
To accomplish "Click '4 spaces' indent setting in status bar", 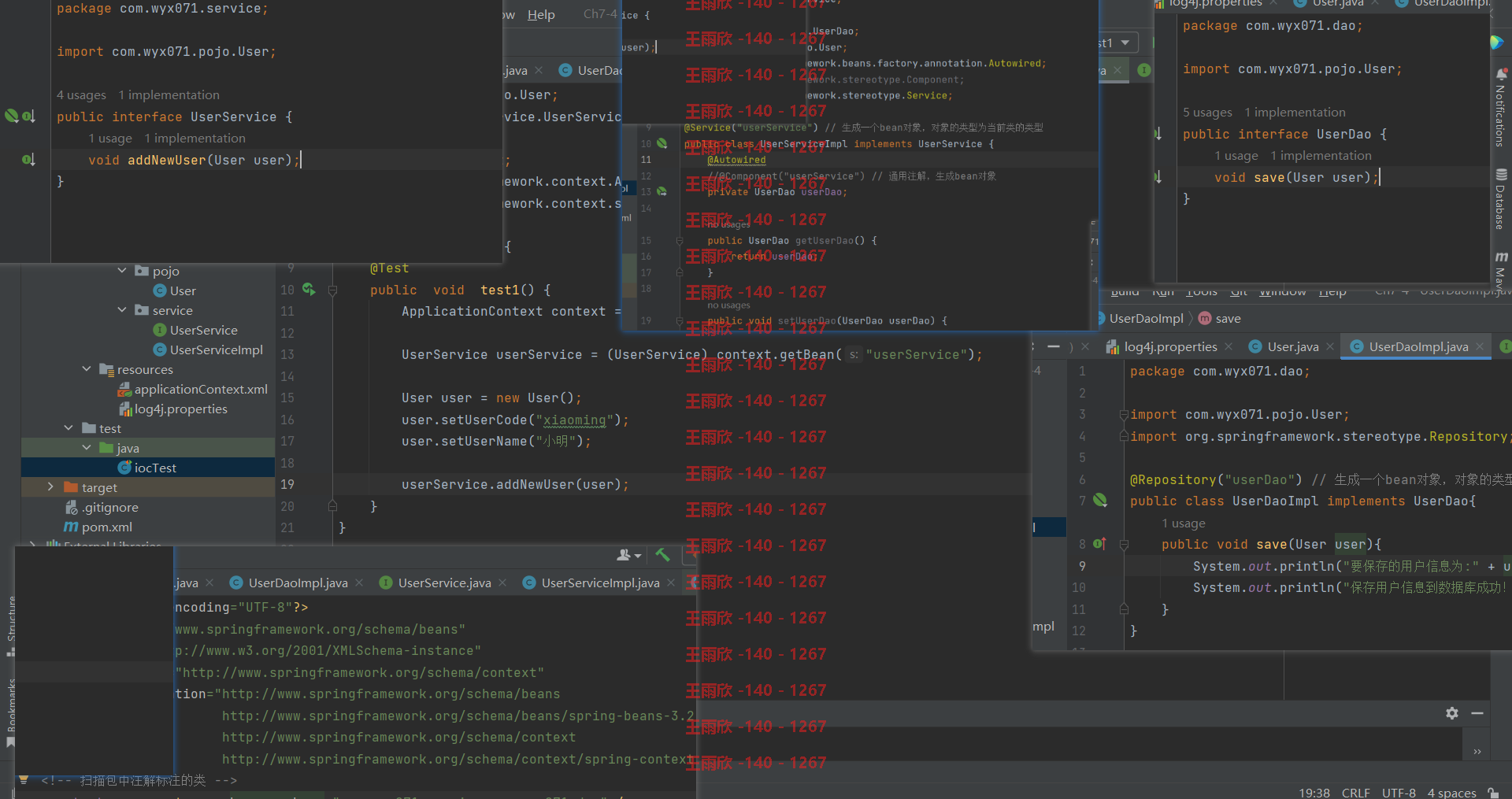I will coord(1451,793).
